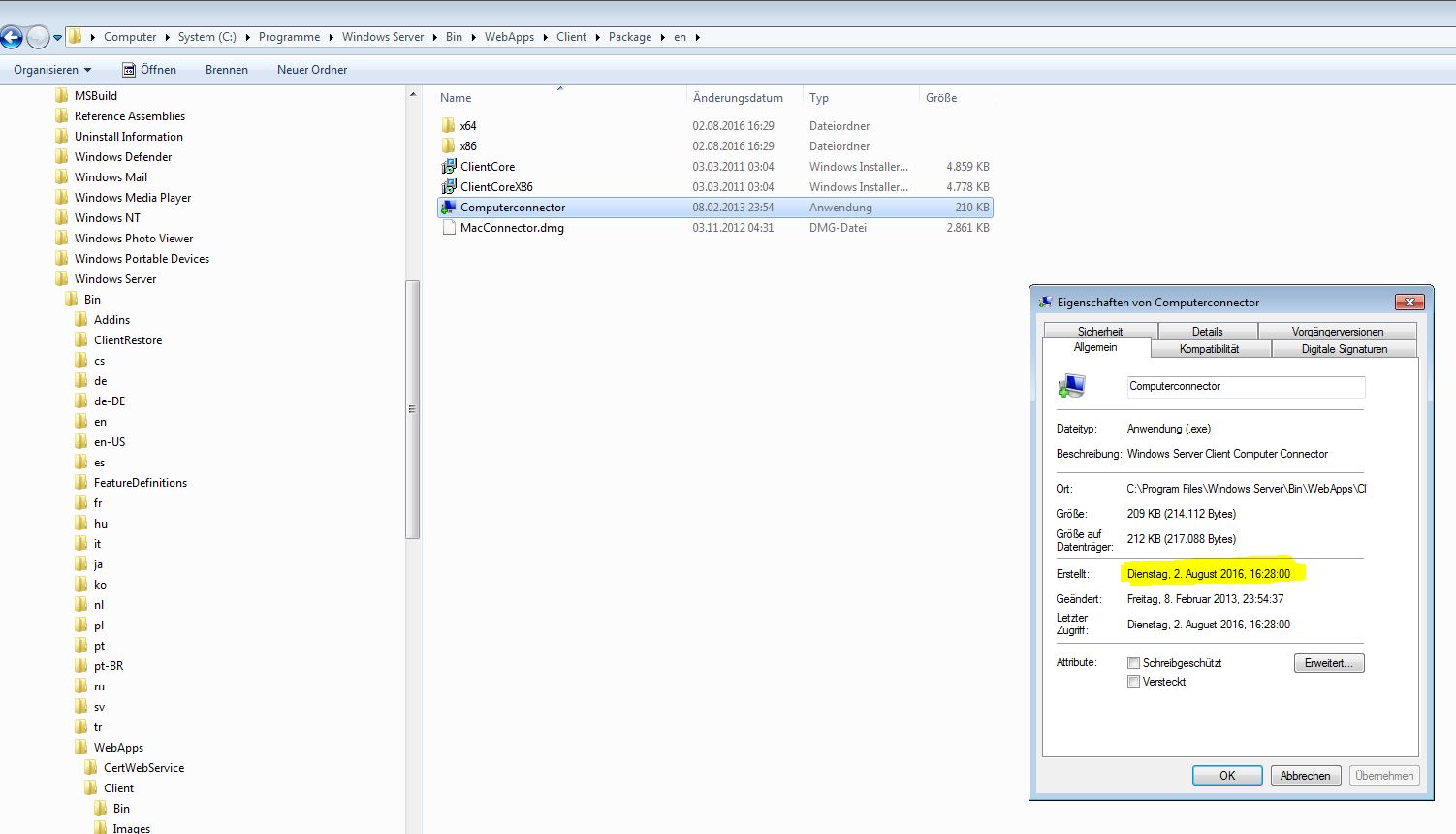
Task: Click the Windows Defender folder icon in tree
Action: (62, 157)
